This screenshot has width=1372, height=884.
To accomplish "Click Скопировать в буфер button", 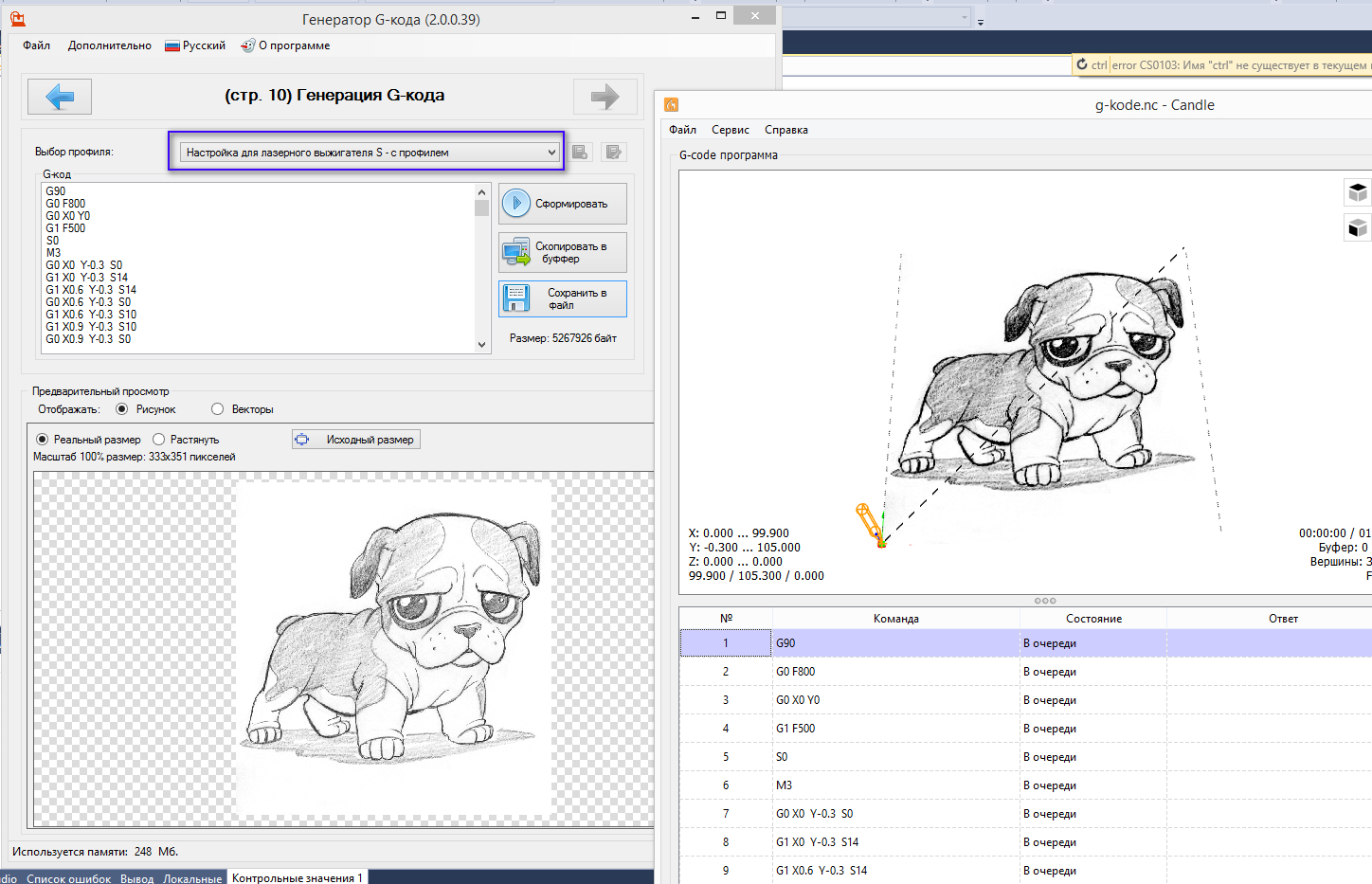I will point(563,252).
